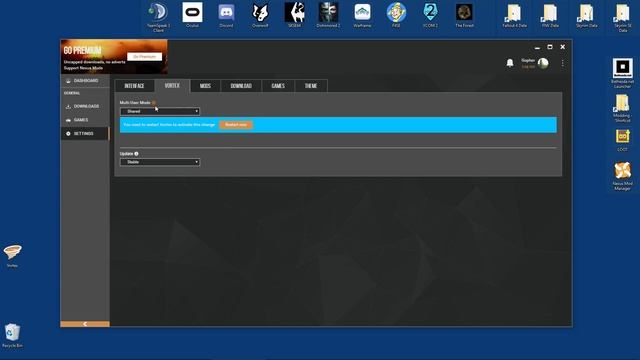Select the F4SE Vault Boy desktop icon
Viewport: 640px width, 360px height.
396,15
